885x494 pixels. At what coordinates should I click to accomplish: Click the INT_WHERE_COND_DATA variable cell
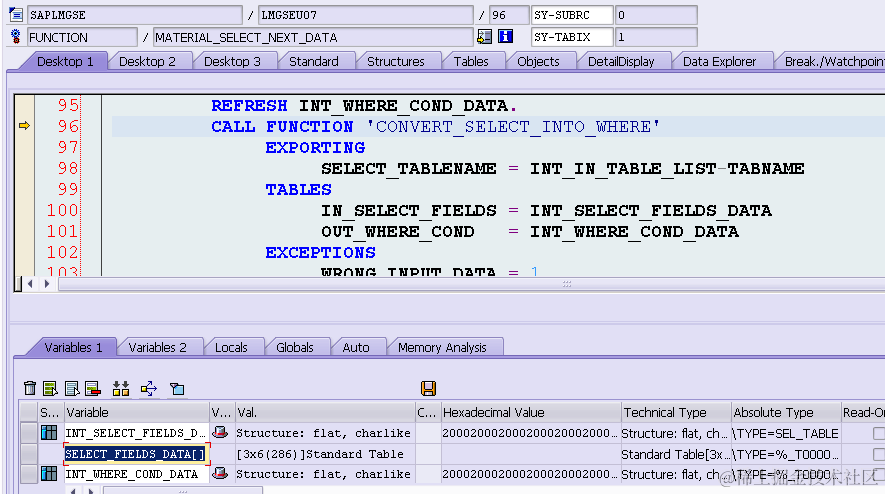(x=136, y=474)
